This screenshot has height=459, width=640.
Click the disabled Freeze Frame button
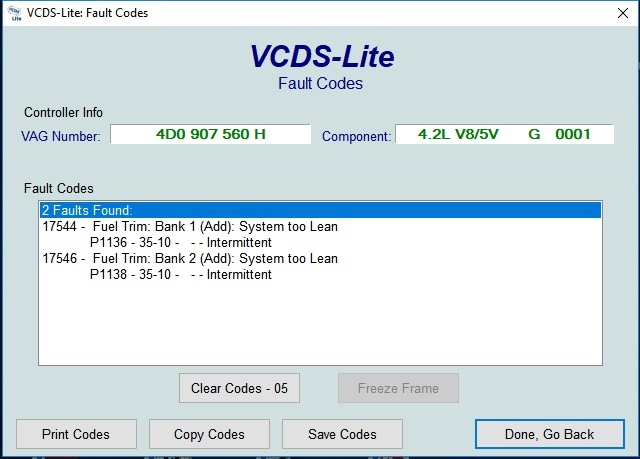pyautogui.click(x=398, y=388)
